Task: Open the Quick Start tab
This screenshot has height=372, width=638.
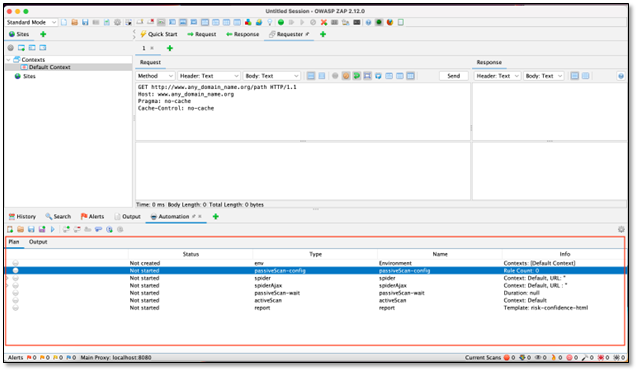Action: coord(159,34)
